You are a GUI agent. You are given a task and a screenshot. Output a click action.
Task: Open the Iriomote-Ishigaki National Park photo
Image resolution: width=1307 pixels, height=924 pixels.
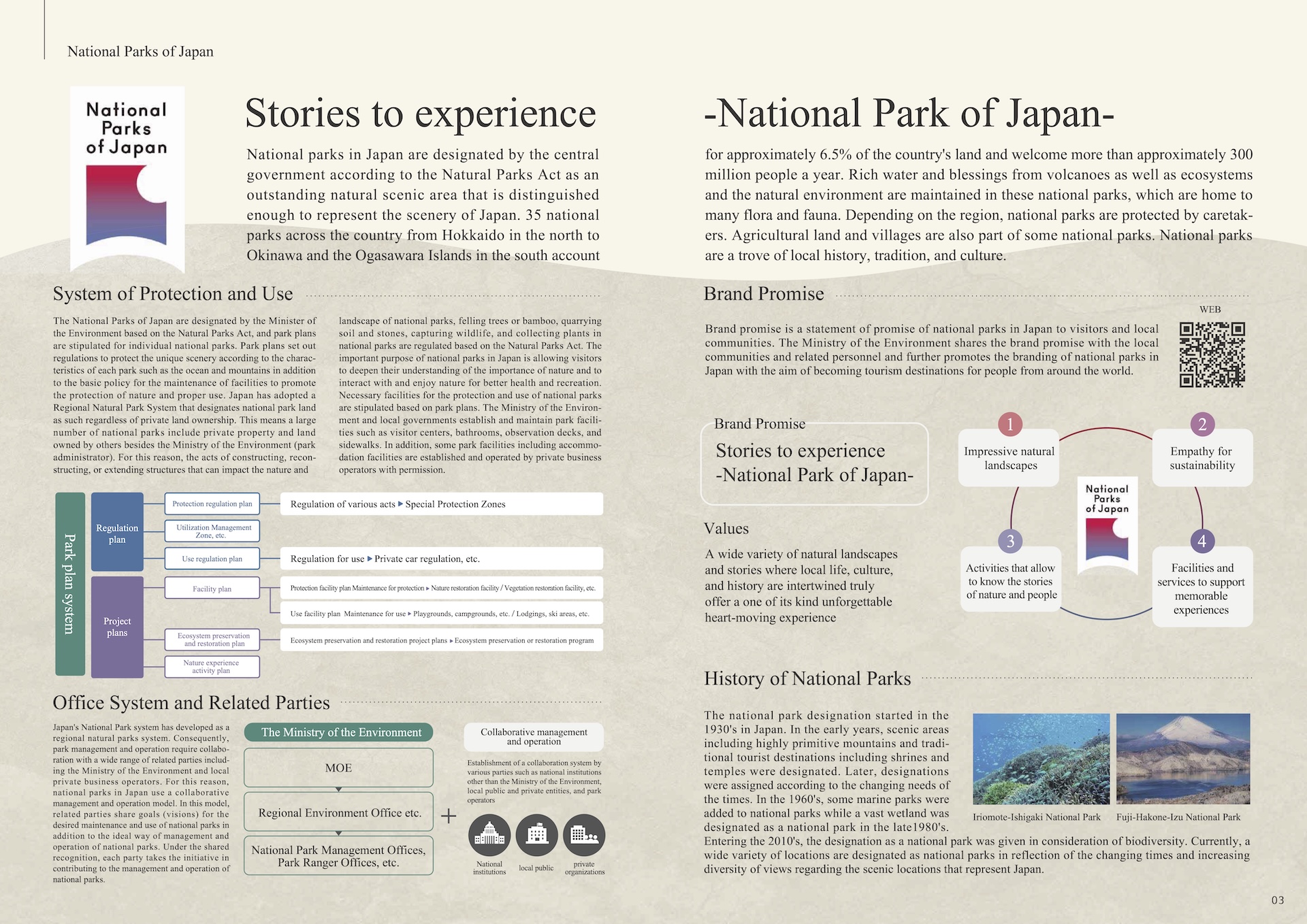(x=1041, y=759)
